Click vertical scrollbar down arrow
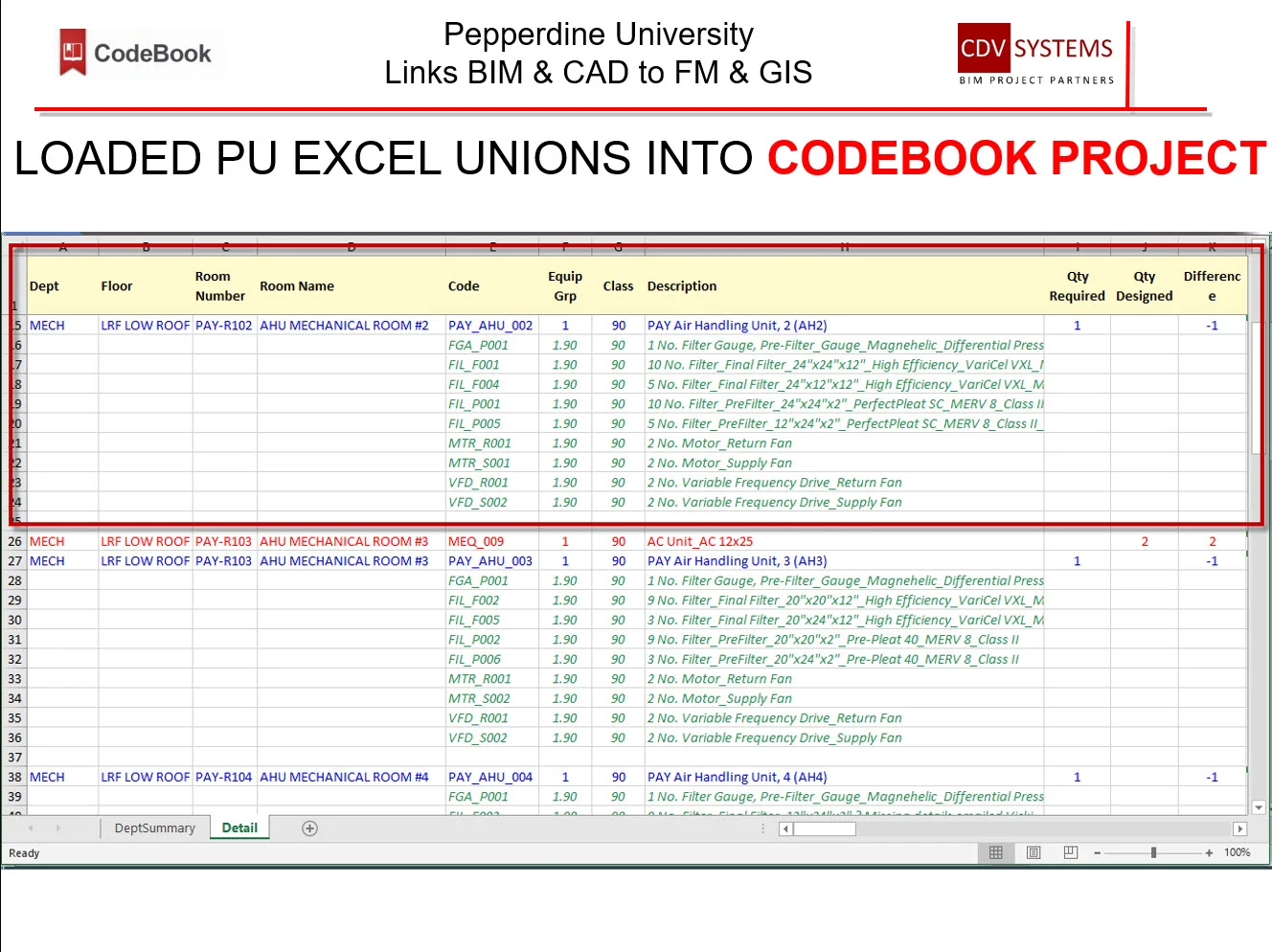This screenshot has width=1272, height=952. (1259, 807)
